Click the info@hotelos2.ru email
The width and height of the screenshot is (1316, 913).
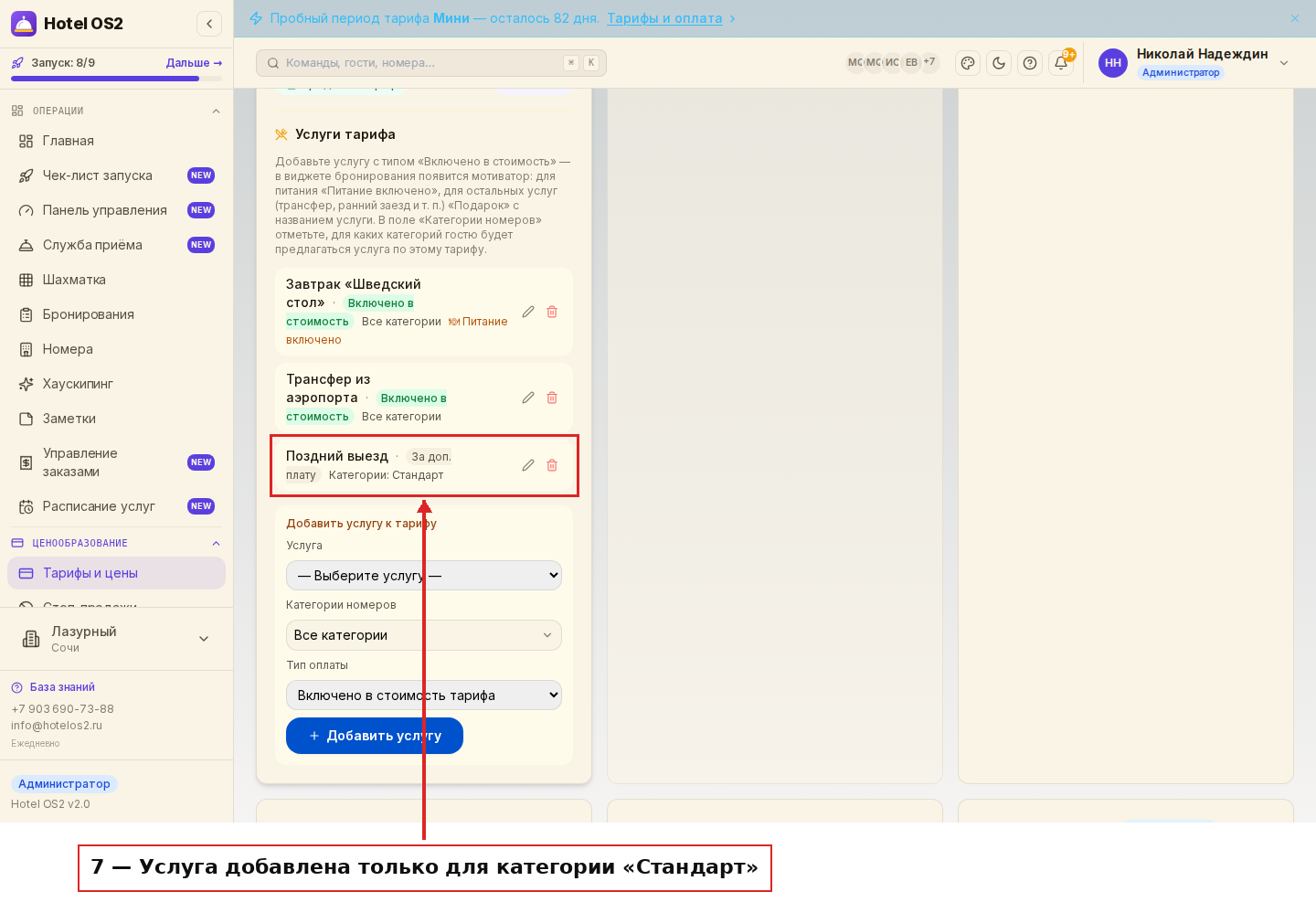[x=57, y=726]
